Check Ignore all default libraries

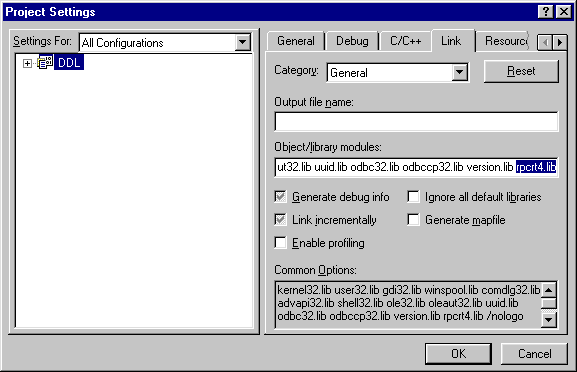(x=414, y=197)
